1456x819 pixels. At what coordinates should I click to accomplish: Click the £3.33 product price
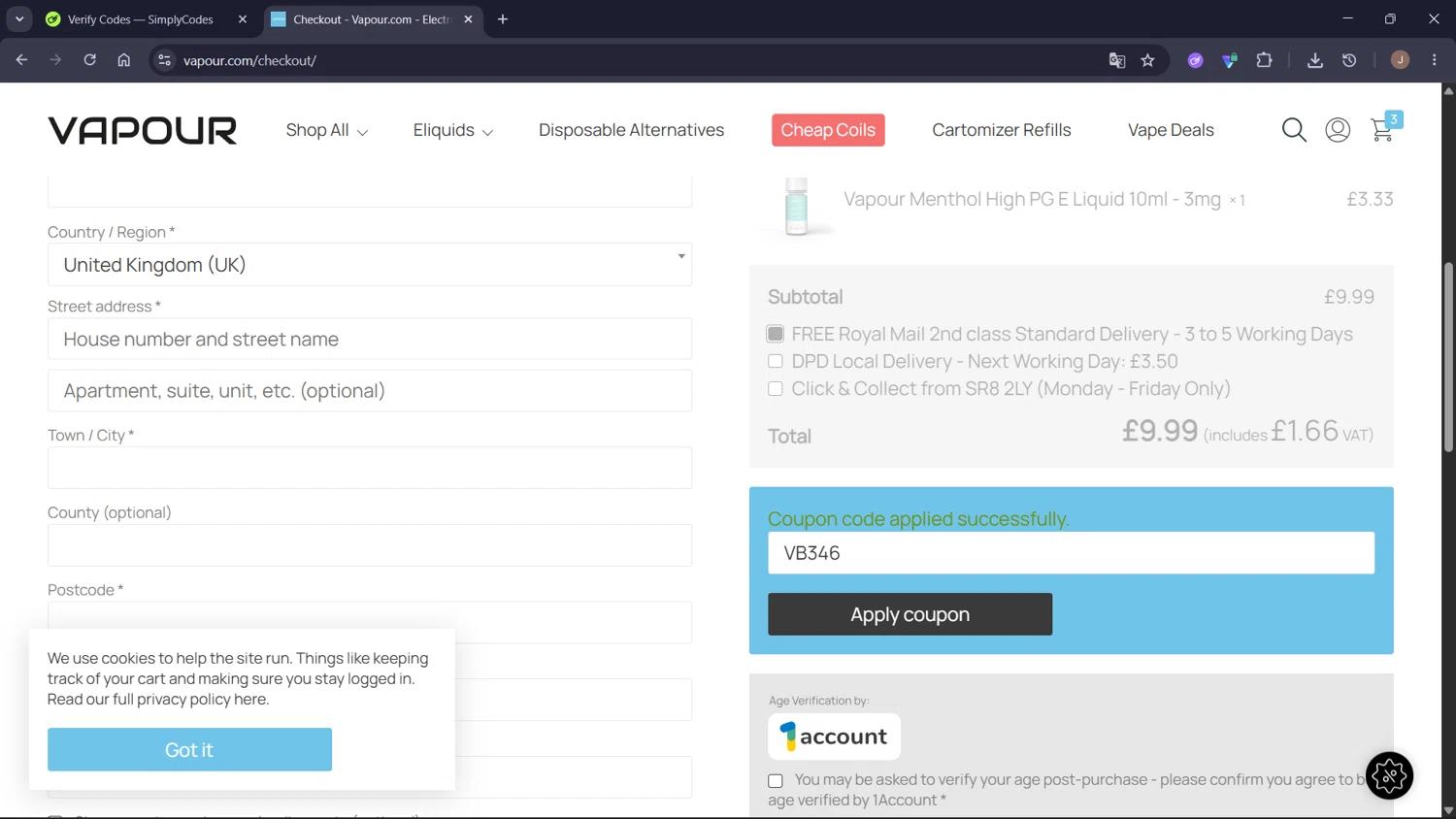1370,199
